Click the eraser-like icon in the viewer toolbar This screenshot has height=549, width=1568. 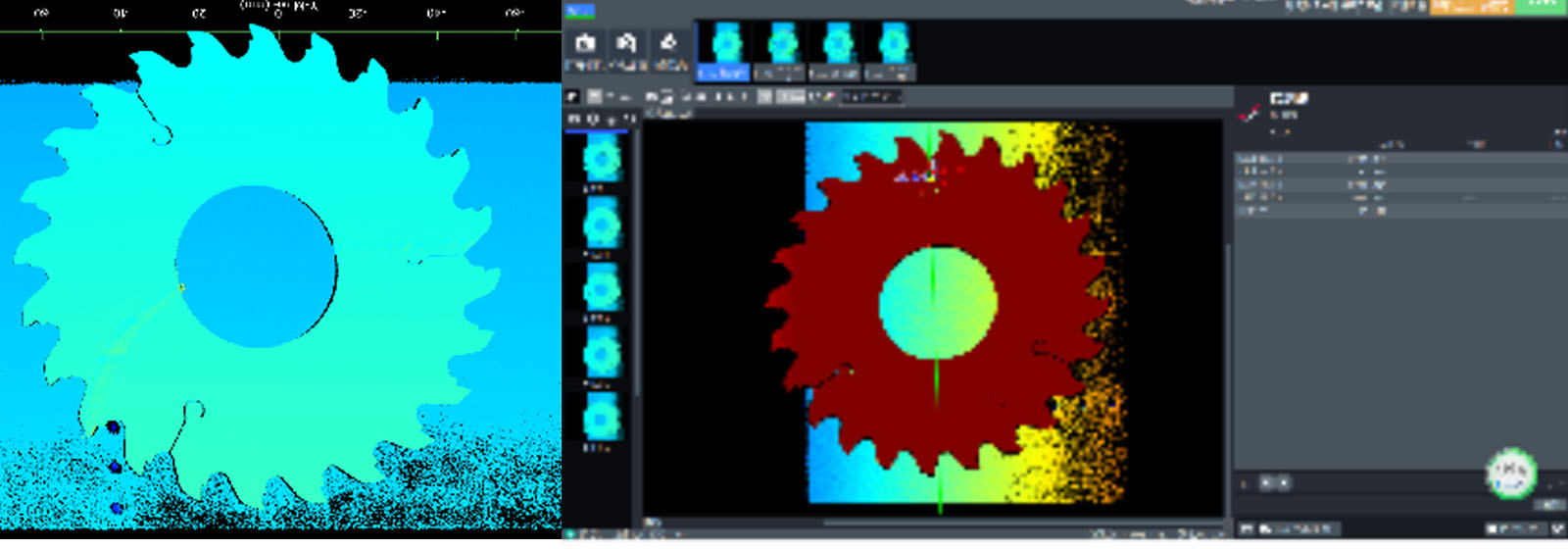click(828, 96)
